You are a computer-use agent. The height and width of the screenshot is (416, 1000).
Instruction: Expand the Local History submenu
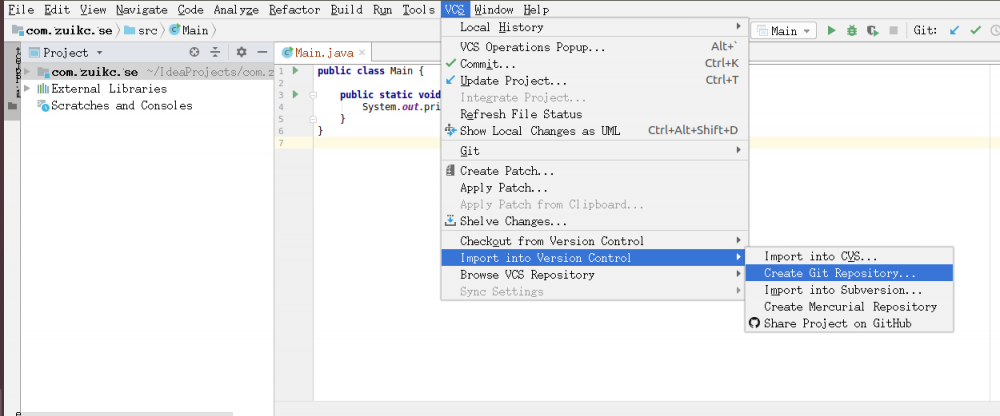click(592, 27)
